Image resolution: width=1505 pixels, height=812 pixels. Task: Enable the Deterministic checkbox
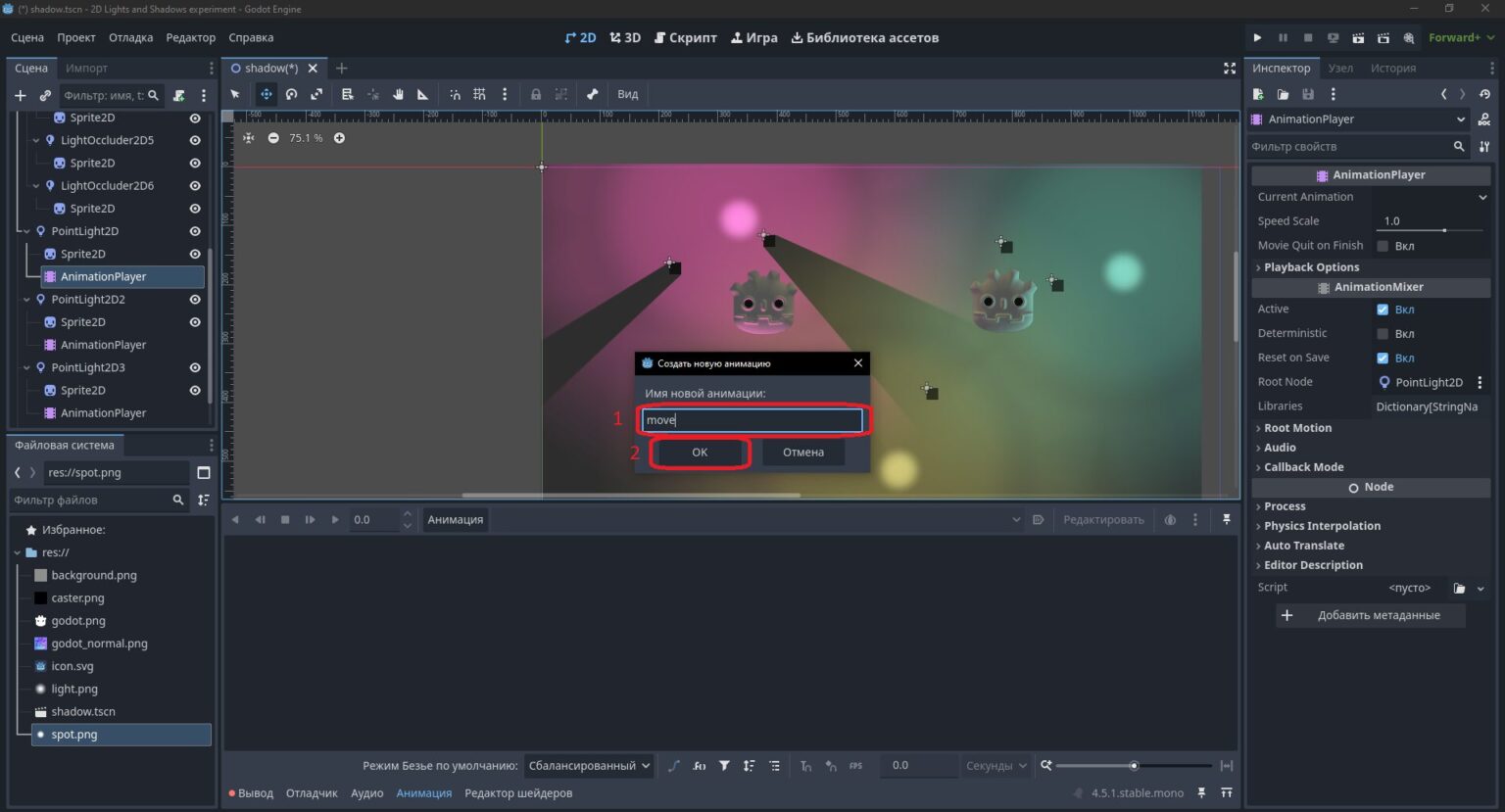[x=1383, y=334]
